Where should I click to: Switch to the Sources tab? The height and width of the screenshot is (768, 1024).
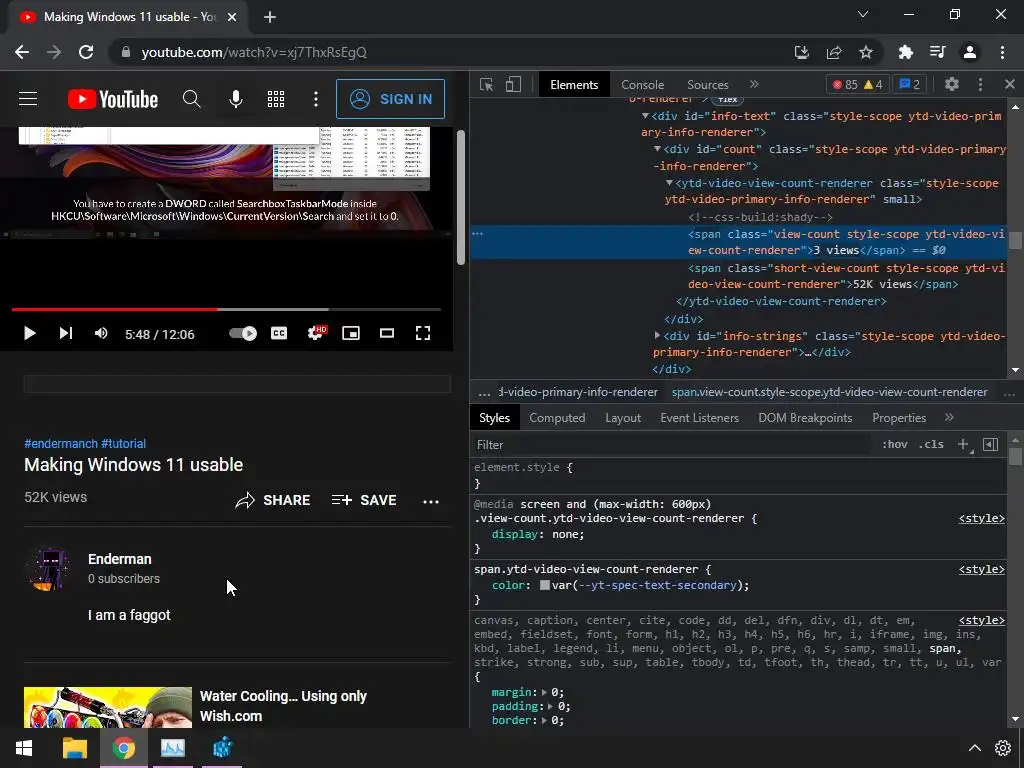click(x=707, y=85)
